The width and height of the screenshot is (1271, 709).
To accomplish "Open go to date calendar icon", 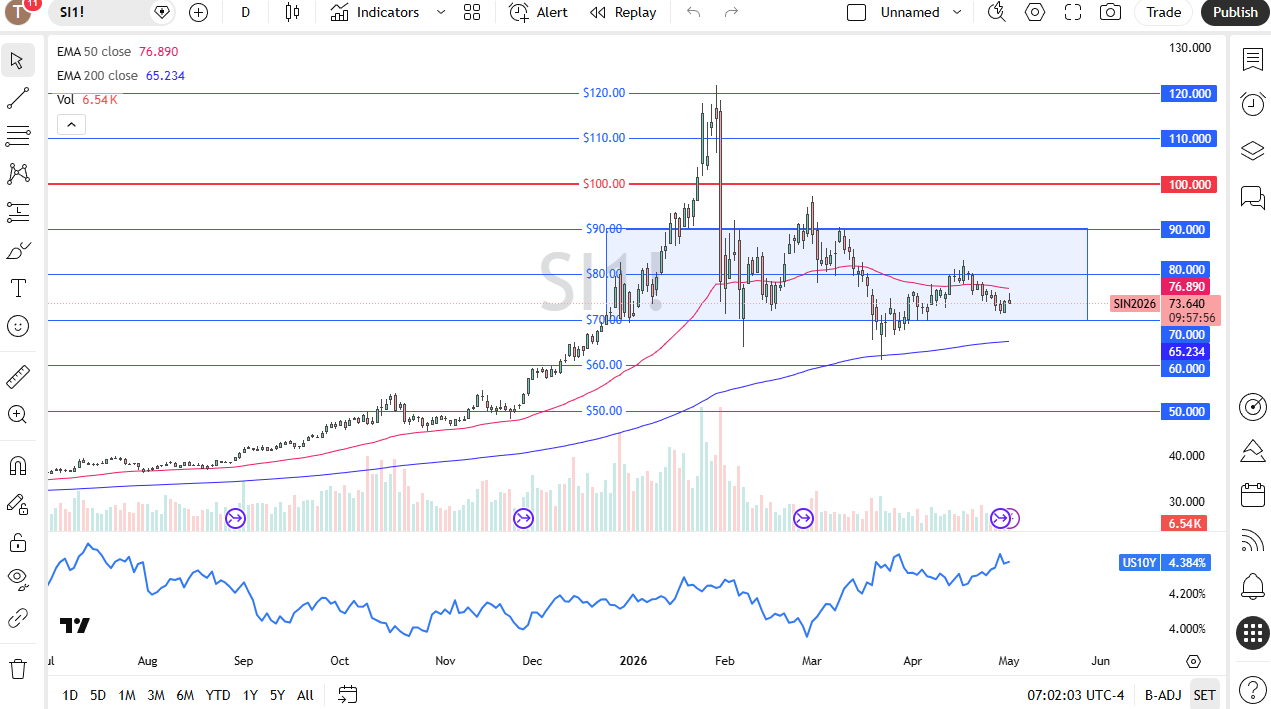I will [x=347, y=694].
